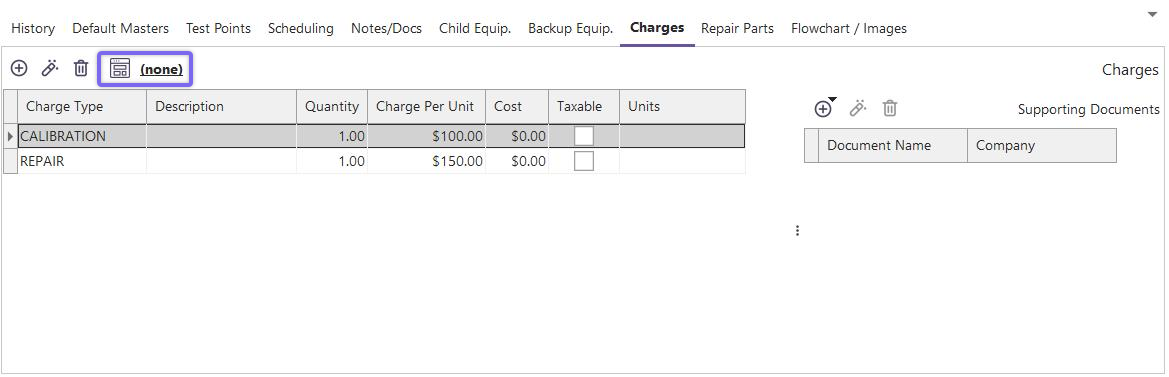This screenshot has height=377, width=1169.
Task: Delete the selected charge with trash icon
Action: (x=81, y=69)
